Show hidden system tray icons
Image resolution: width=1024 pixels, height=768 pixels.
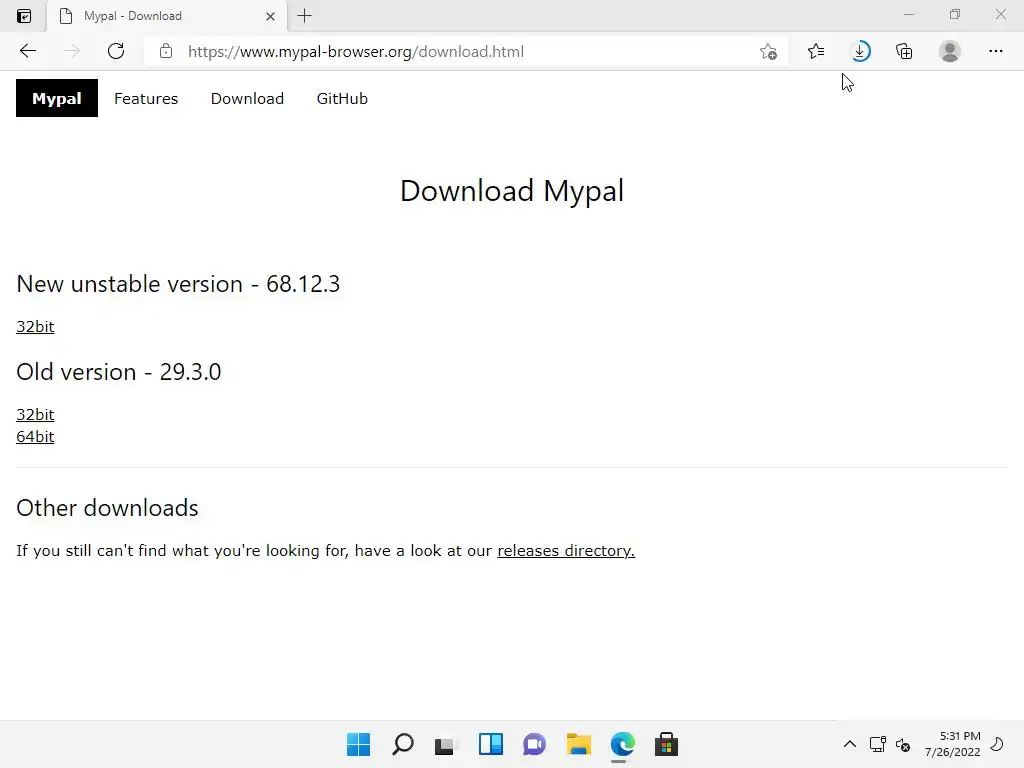[850, 744]
